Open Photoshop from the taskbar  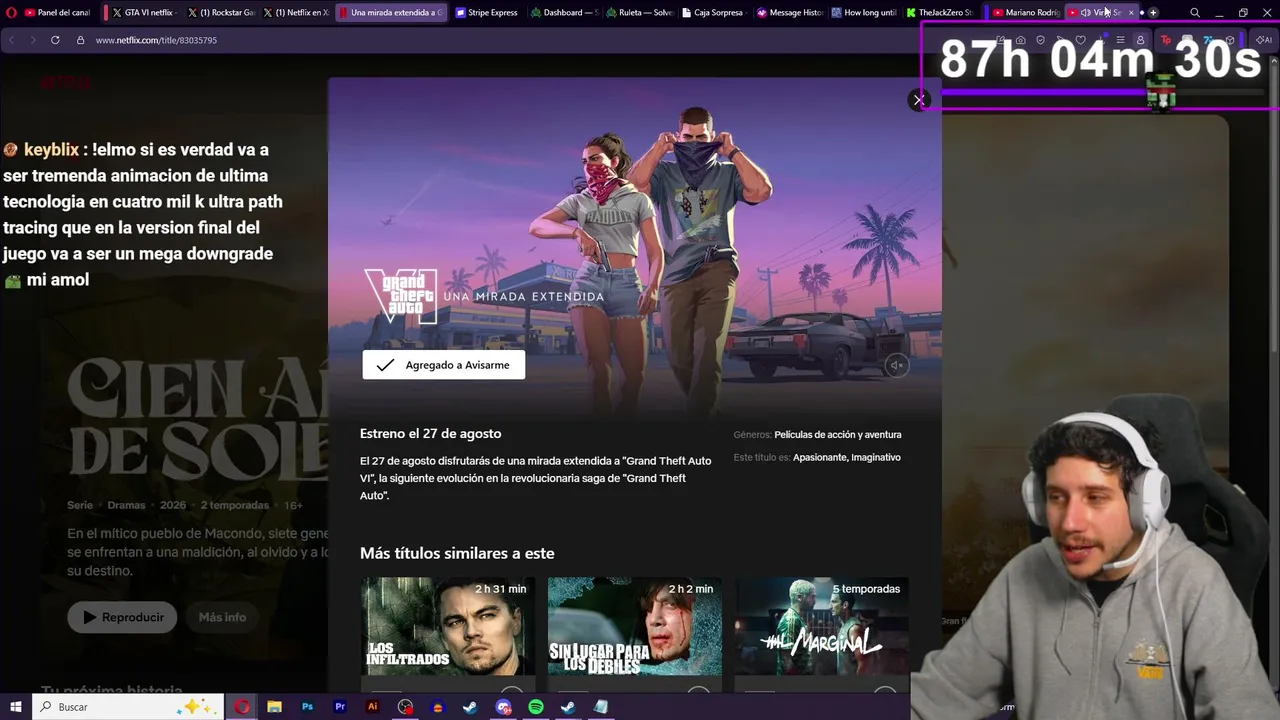click(307, 707)
